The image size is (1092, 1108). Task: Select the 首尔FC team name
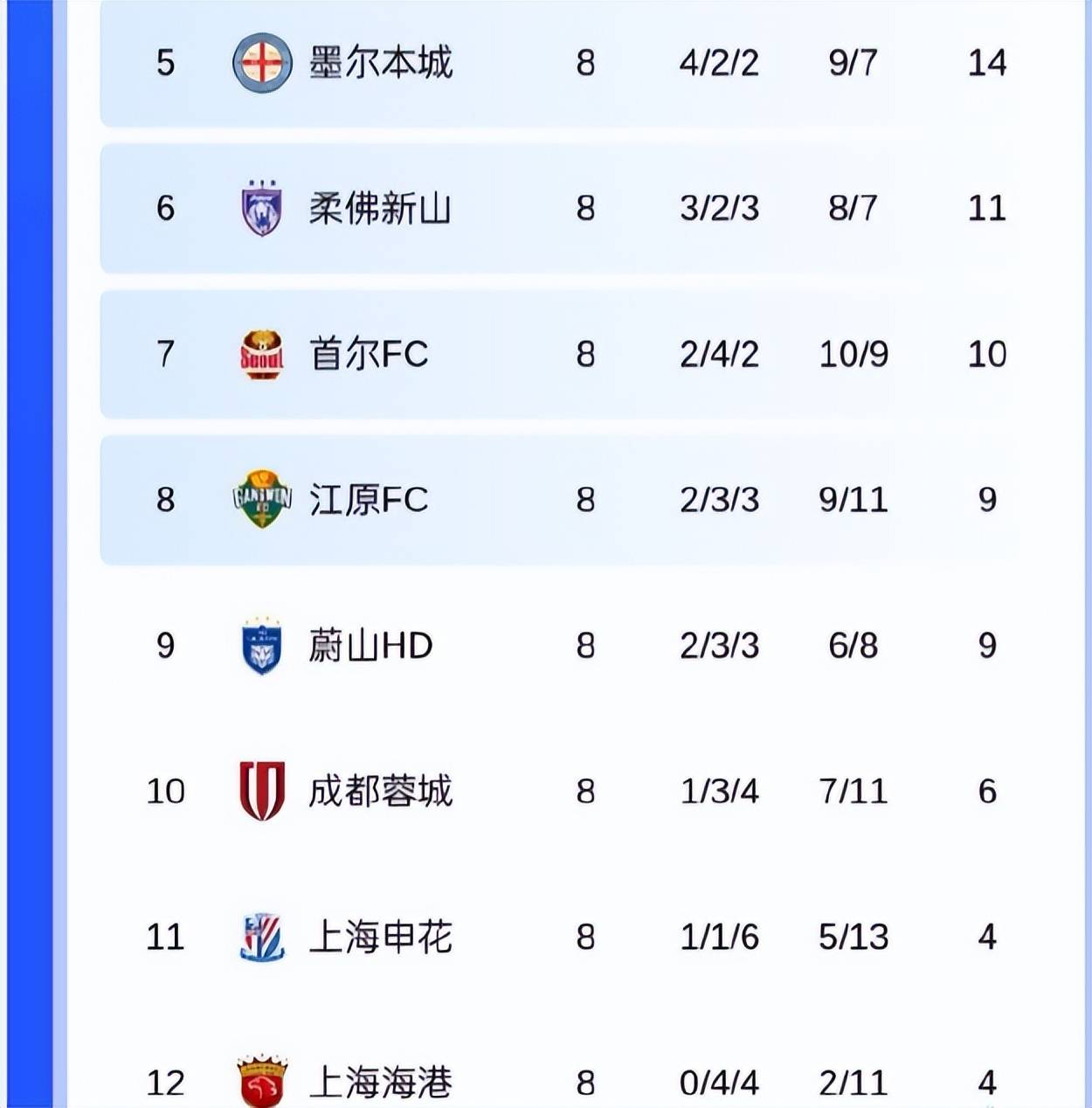[369, 354]
